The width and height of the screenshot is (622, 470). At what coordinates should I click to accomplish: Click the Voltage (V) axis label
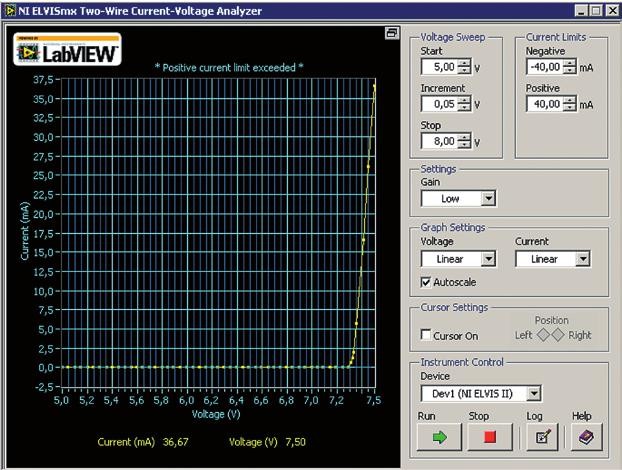(x=216, y=414)
